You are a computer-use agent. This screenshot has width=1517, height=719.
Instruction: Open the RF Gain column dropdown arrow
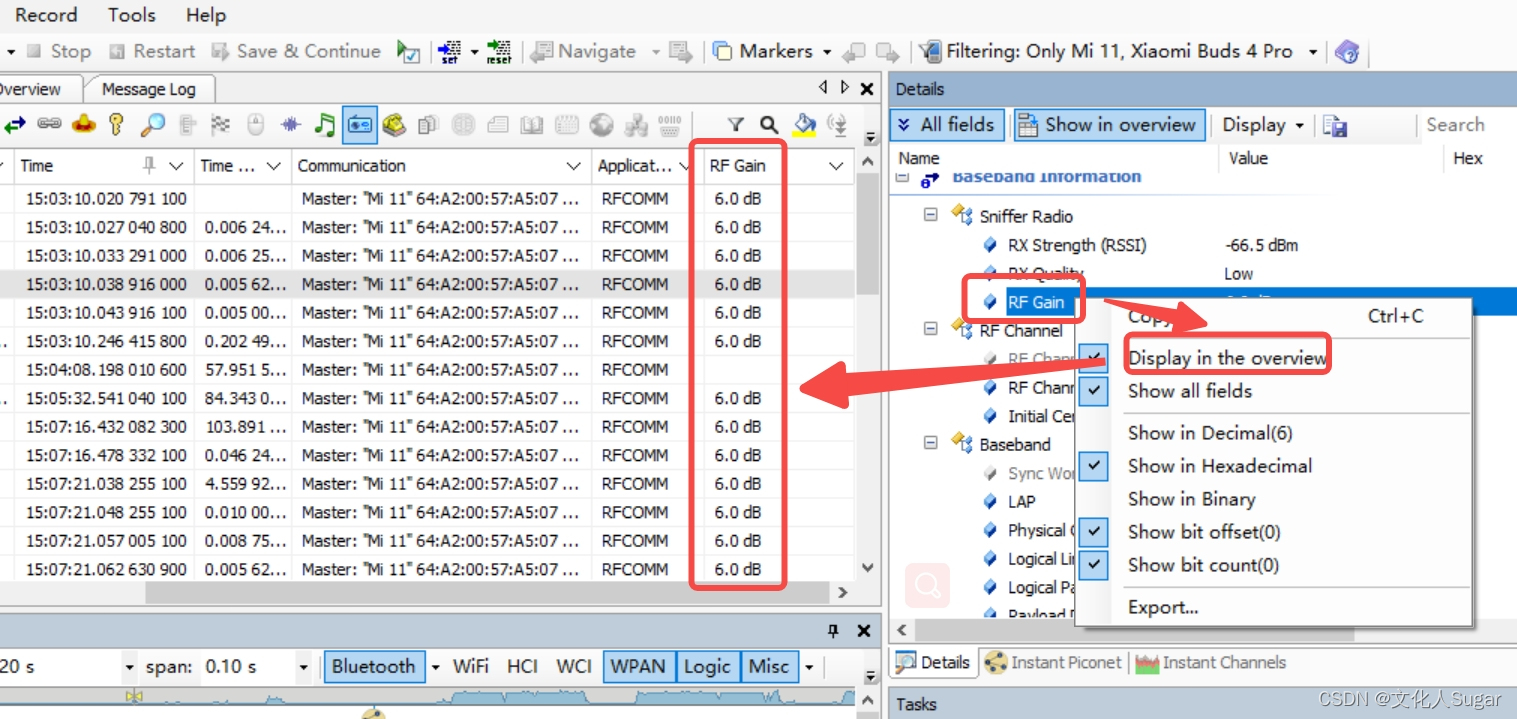837,166
